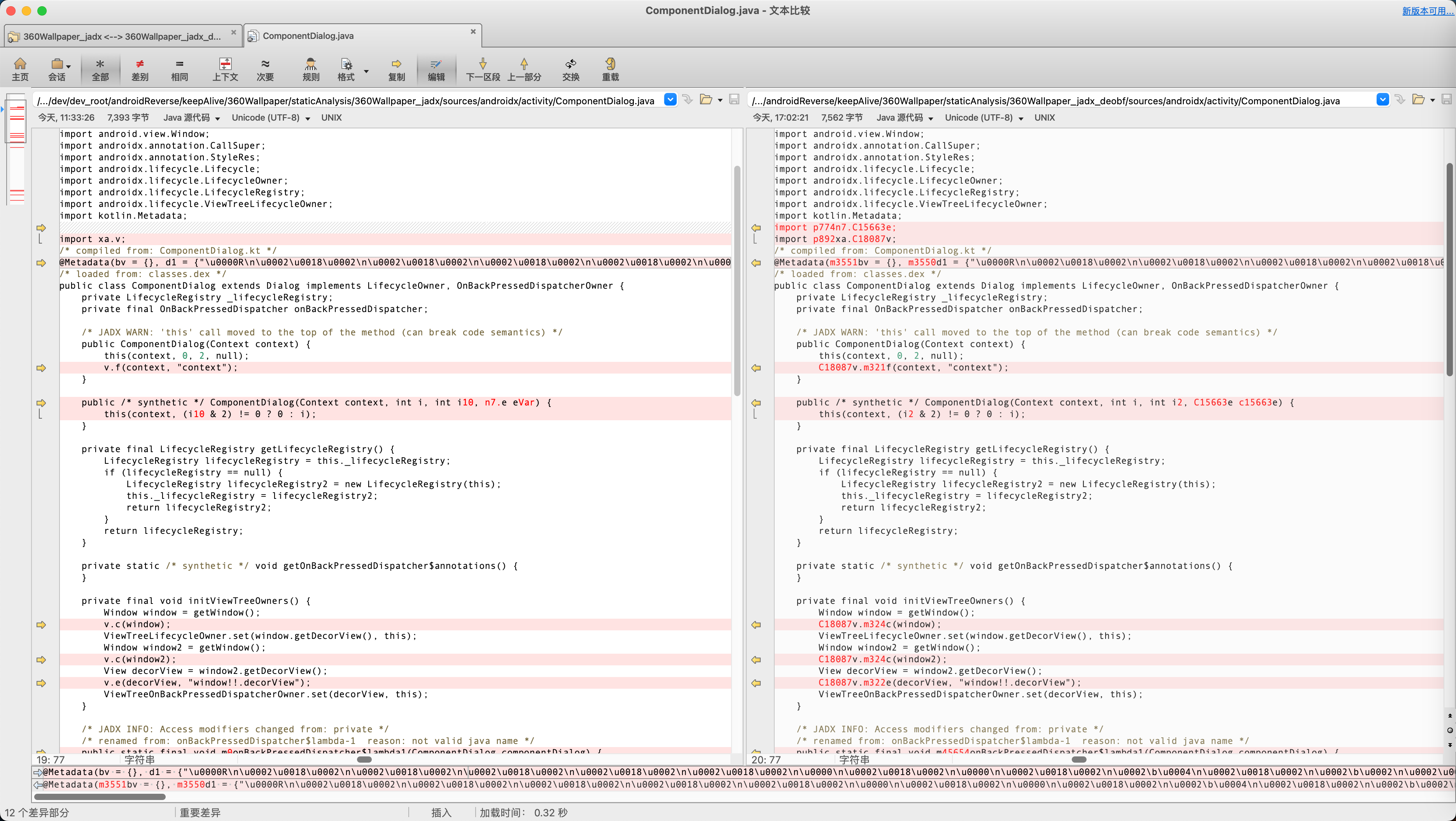Toggle the 编辑 edit mode button
Screen dimensions: 1456x821
(x=436, y=69)
